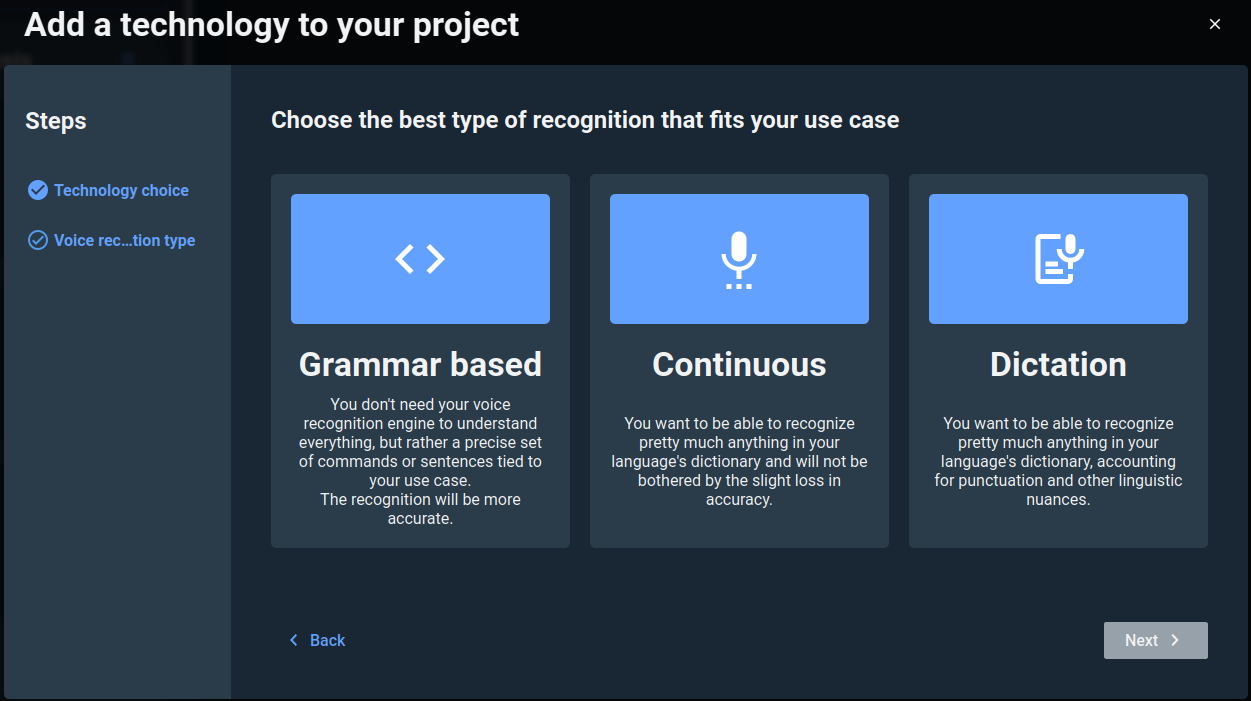This screenshot has height=701, width=1251.
Task: Select the Continuous heading
Action: (739, 364)
